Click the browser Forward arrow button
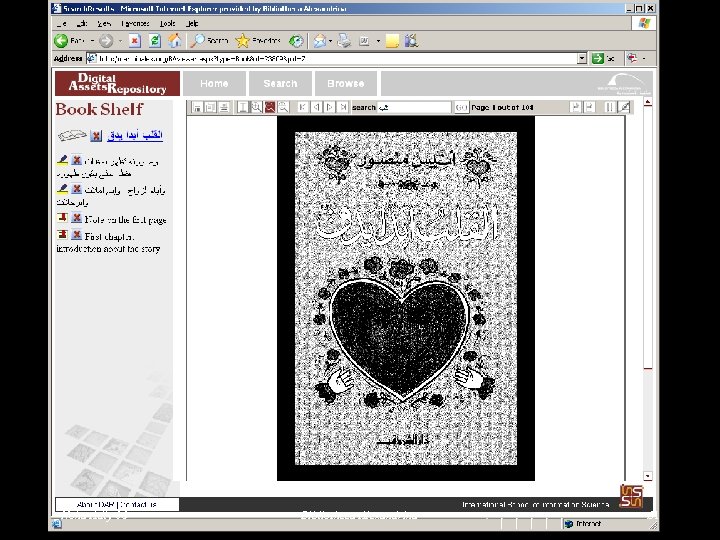Screen dimensions: 720x540 [106, 41]
